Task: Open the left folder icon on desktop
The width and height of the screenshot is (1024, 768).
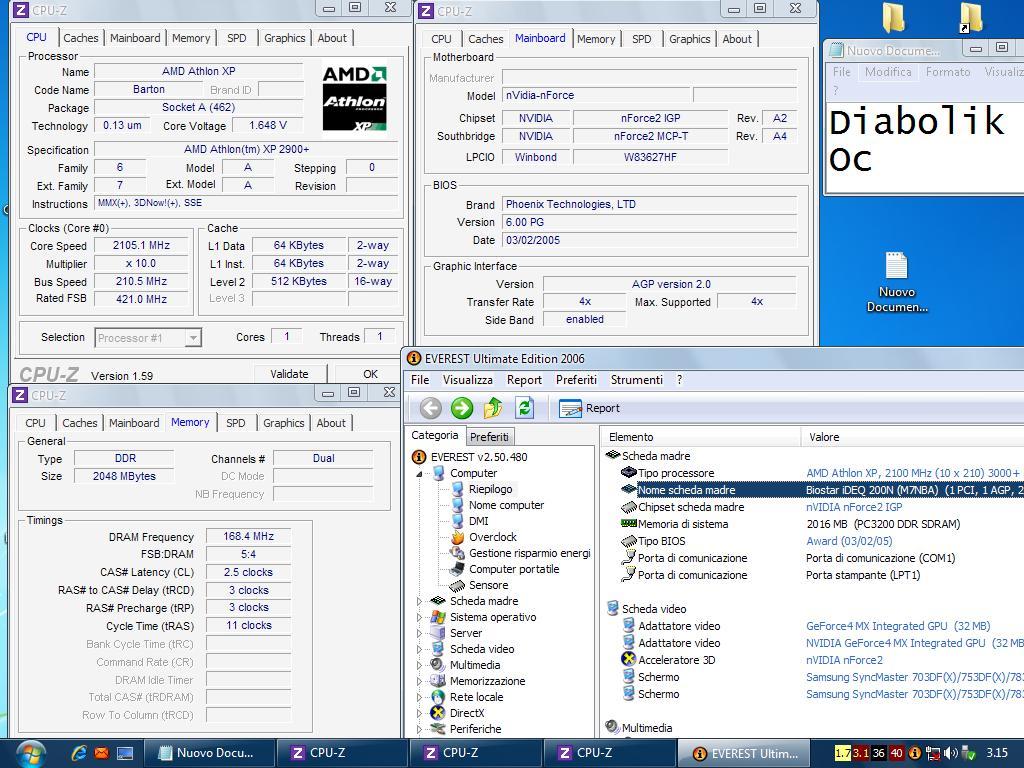Action: click(893, 18)
